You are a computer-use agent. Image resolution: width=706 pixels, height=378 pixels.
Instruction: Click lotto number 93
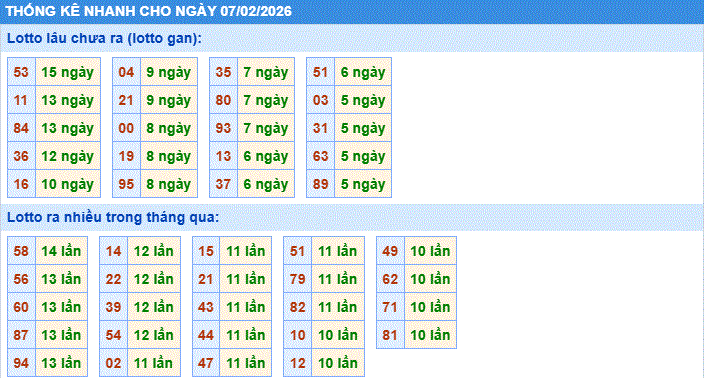pos(223,128)
